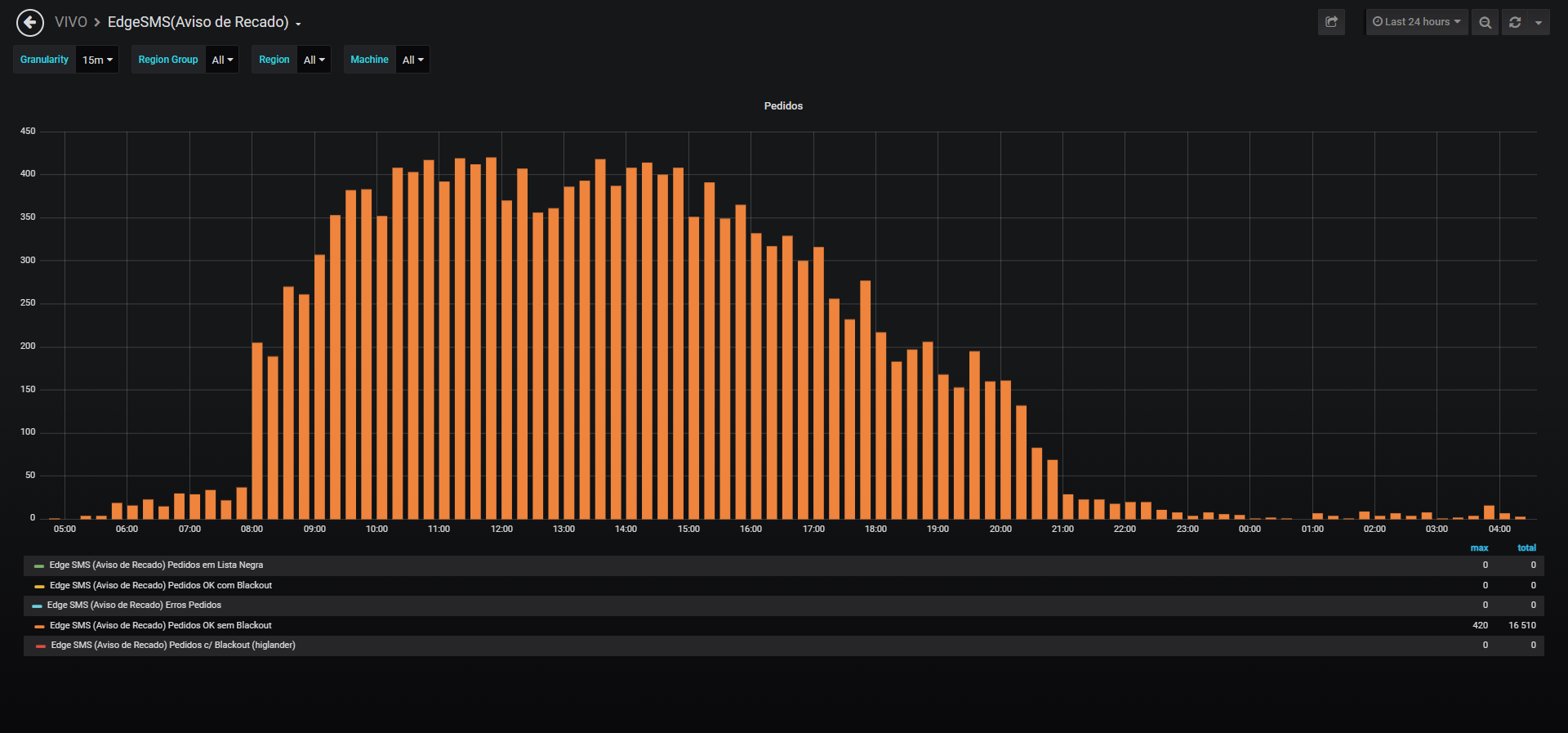Click max value 420 in legend
This screenshot has width=1568, height=733.
[x=1480, y=626]
